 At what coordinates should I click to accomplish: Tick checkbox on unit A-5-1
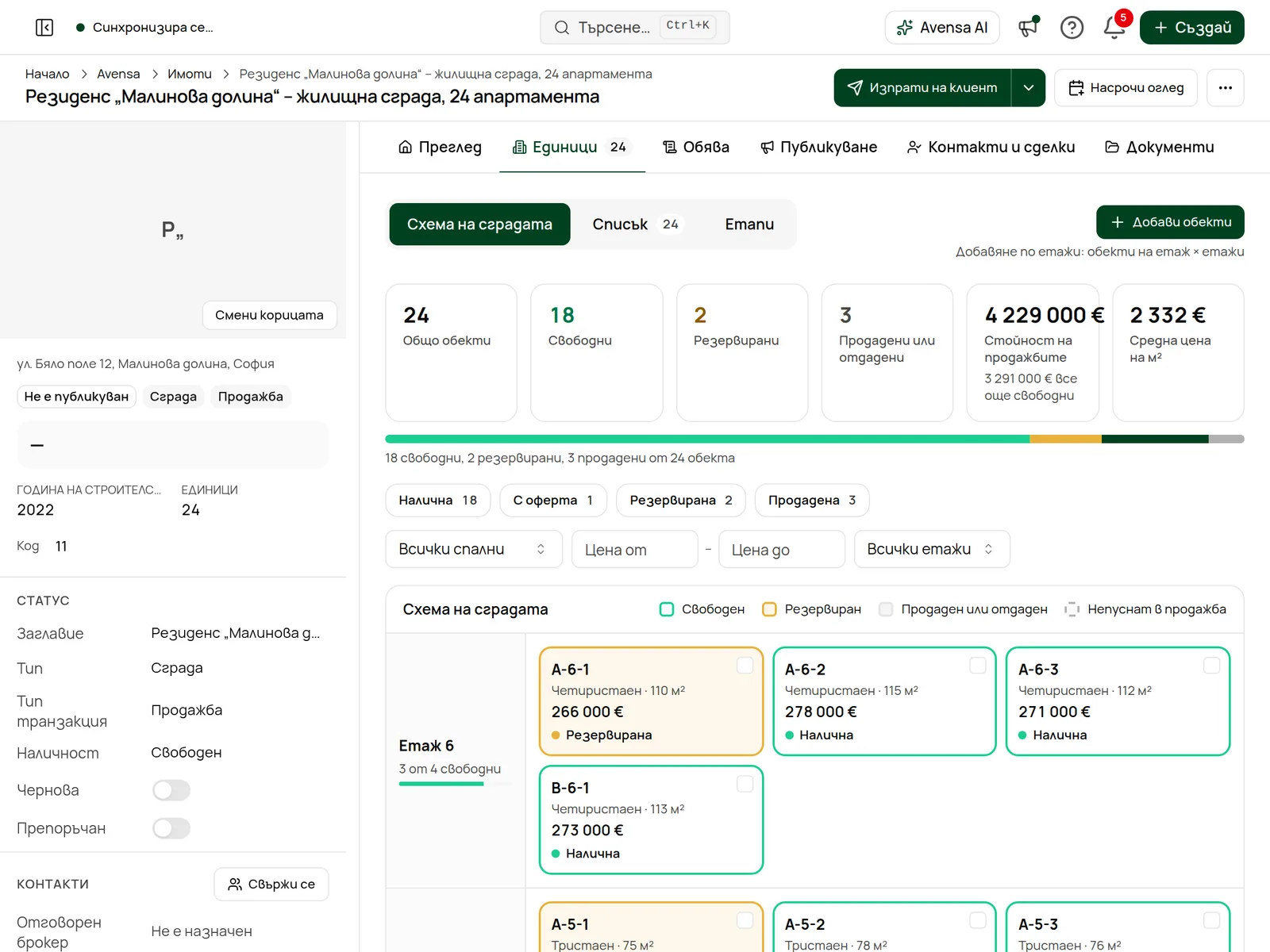tap(745, 920)
